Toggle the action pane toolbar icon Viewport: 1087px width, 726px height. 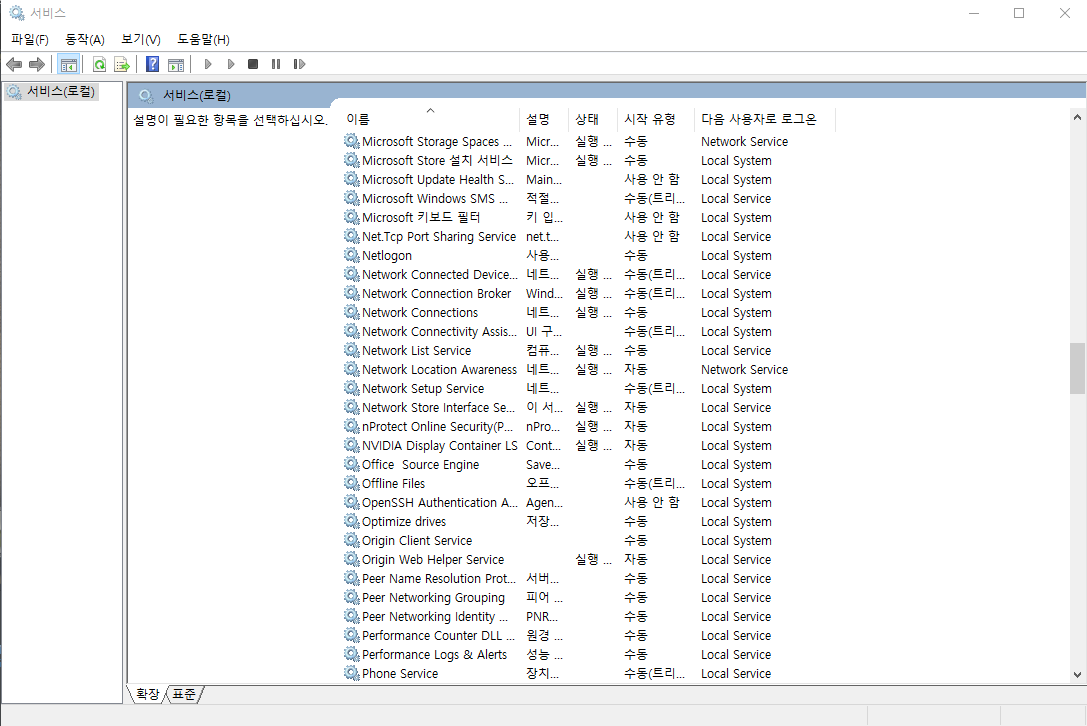pos(176,64)
